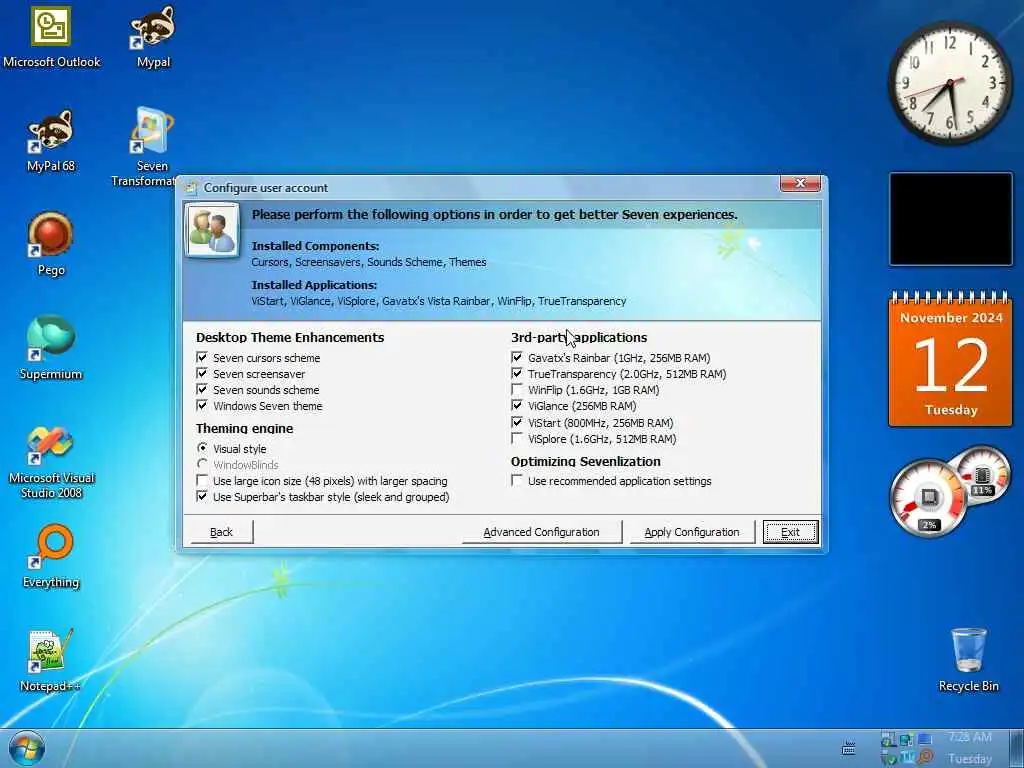Uncheck Gavatx's Rainbar application
The height and width of the screenshot is (768, 1024).
[517, 357]
